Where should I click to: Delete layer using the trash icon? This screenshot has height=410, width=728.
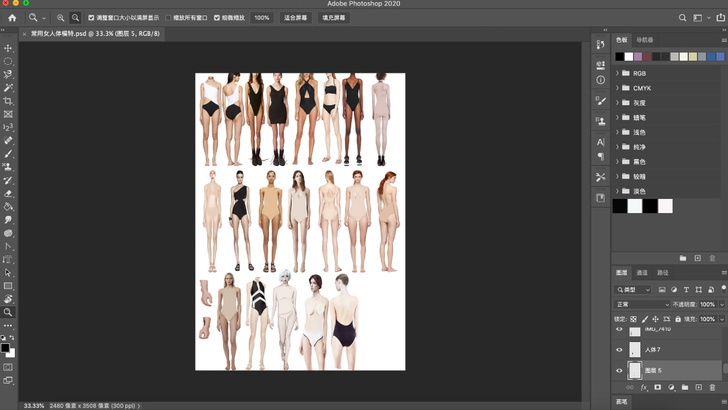point(712,388)
